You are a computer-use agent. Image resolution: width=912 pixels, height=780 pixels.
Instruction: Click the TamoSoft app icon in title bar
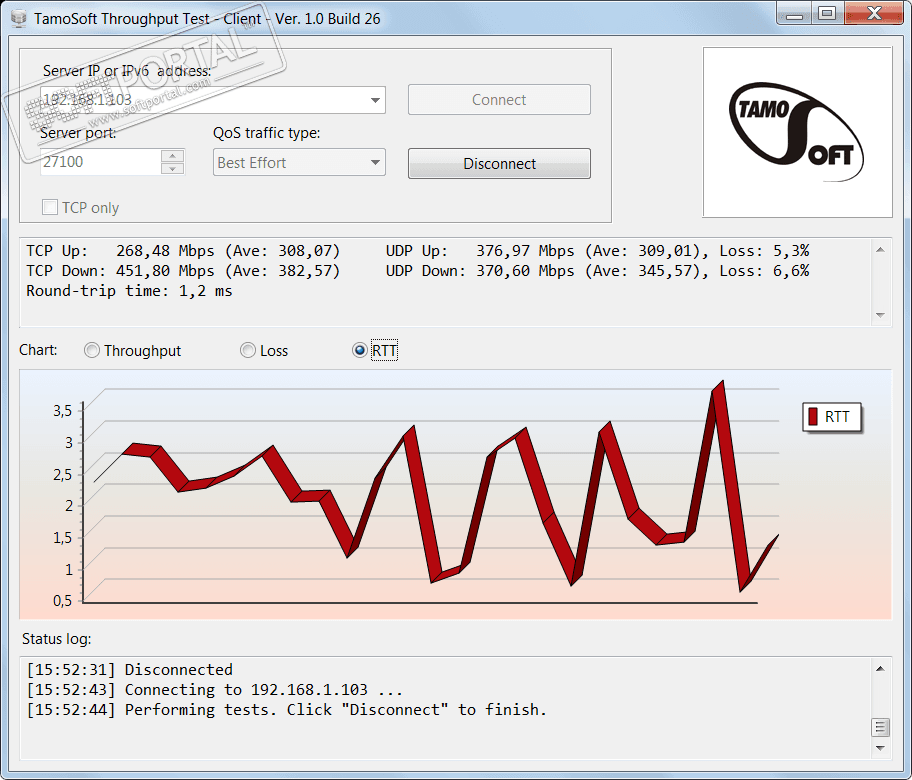click(x=19, y=19)
